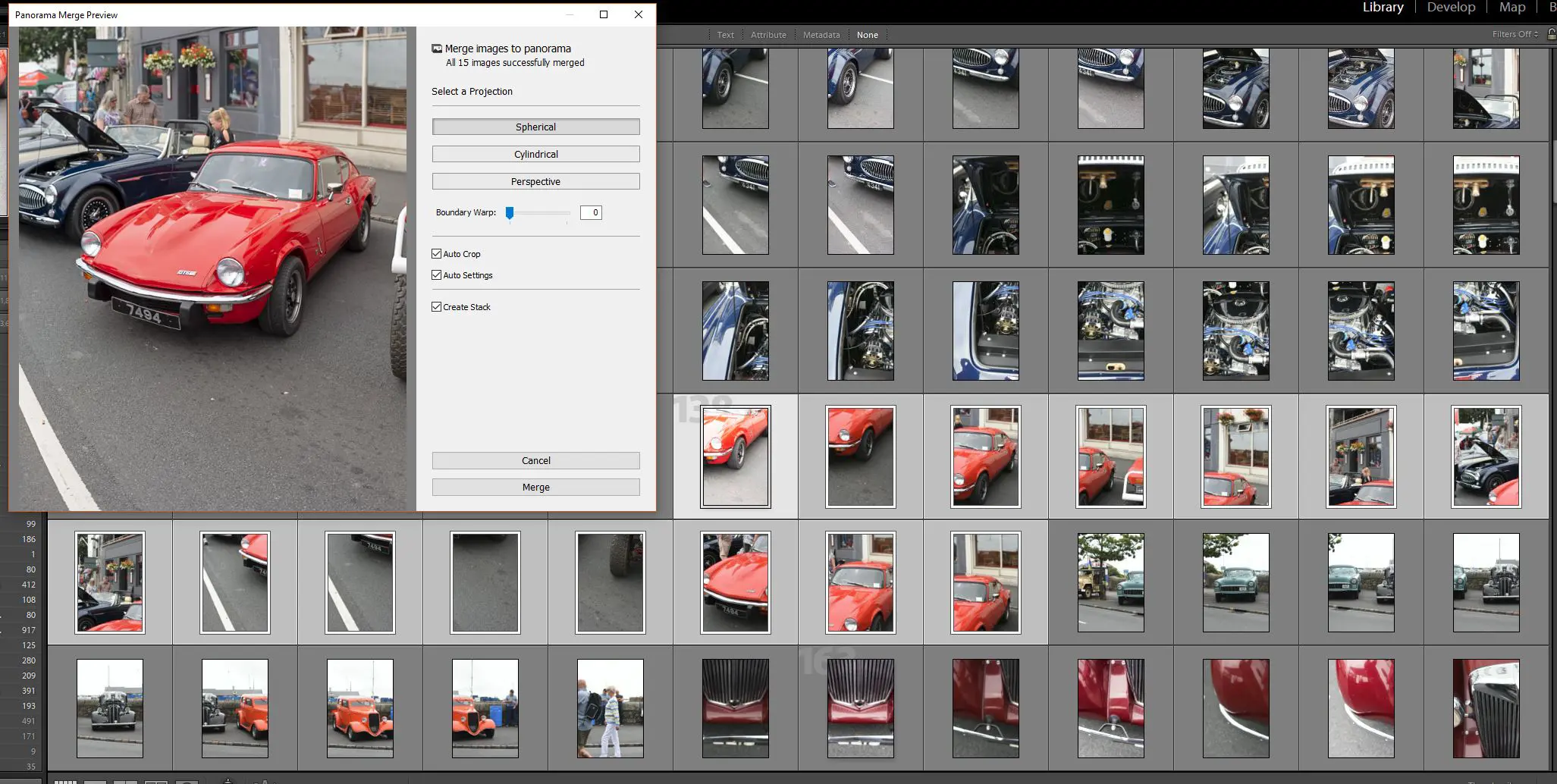Click the left panel count 412
The image size is (1557, 784).
click(x=29, y=585)
